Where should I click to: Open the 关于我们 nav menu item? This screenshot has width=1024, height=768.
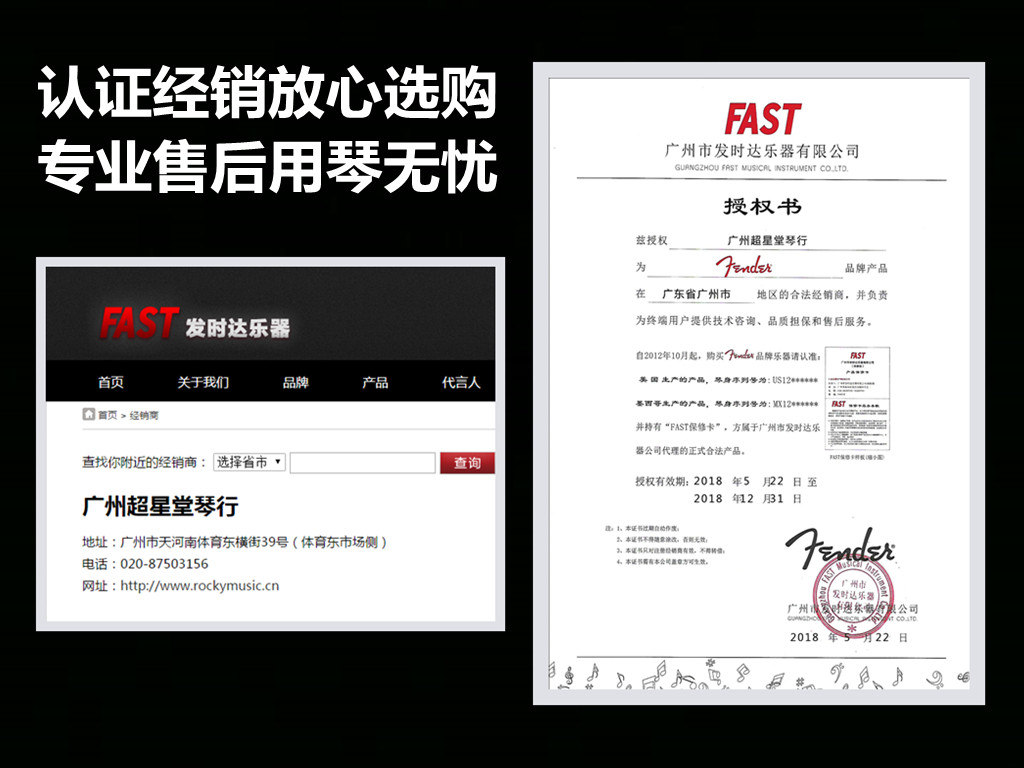point(203,382)
